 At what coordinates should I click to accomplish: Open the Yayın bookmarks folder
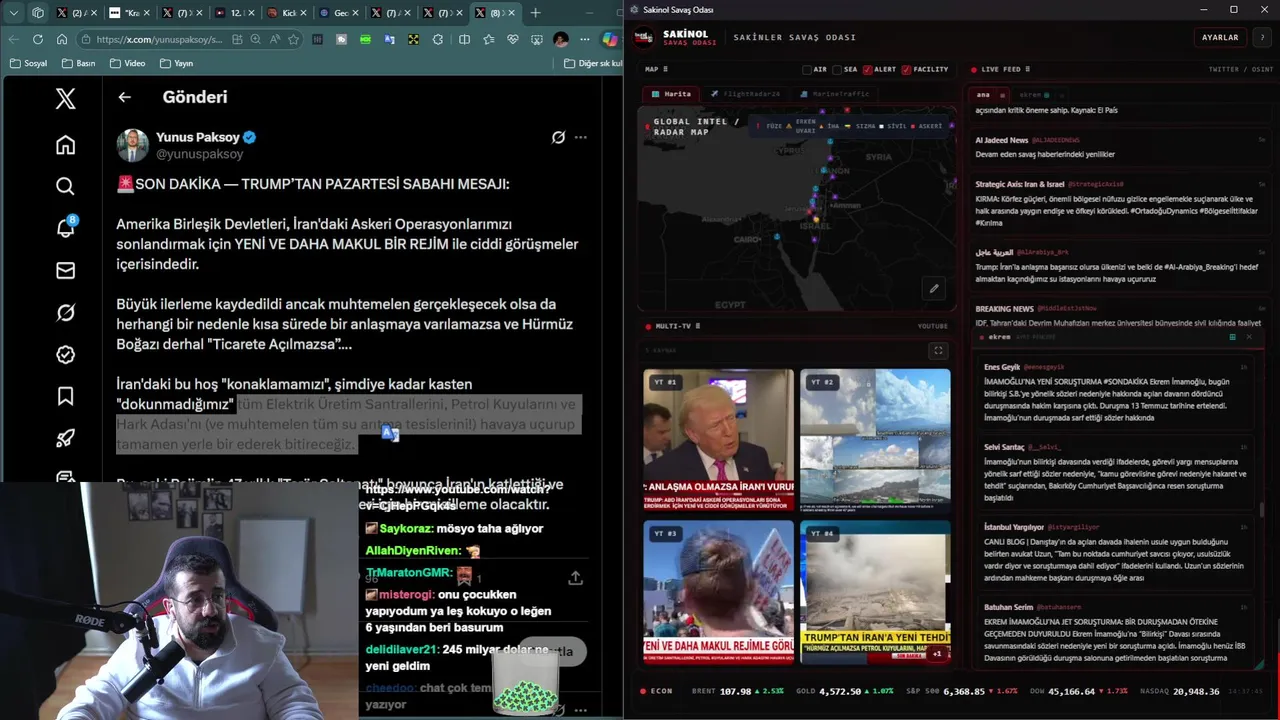click(176, 63)
